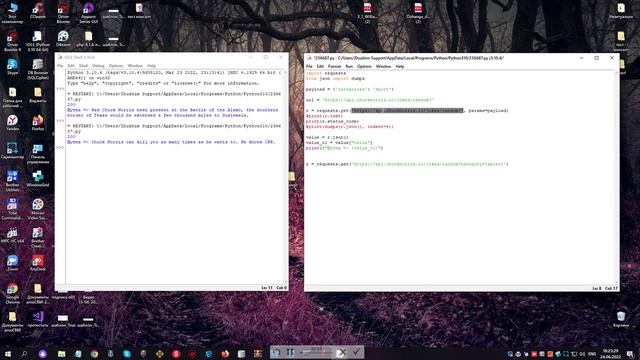Image resolution: width=640 pixels, height=360 pixels.
Task: Open the Window menu in the editor window
Action: [x=383, y=66]
